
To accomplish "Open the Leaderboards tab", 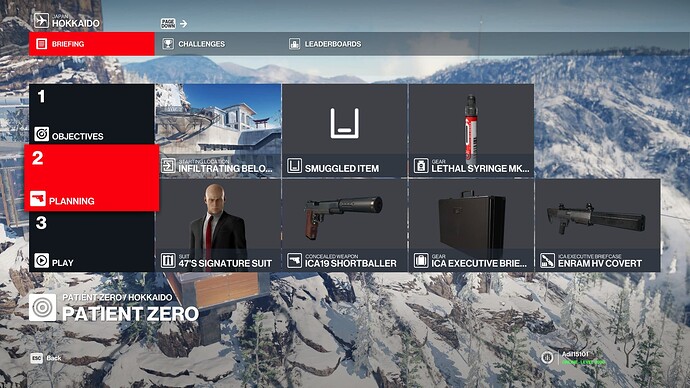I will [x=345, y=44].
